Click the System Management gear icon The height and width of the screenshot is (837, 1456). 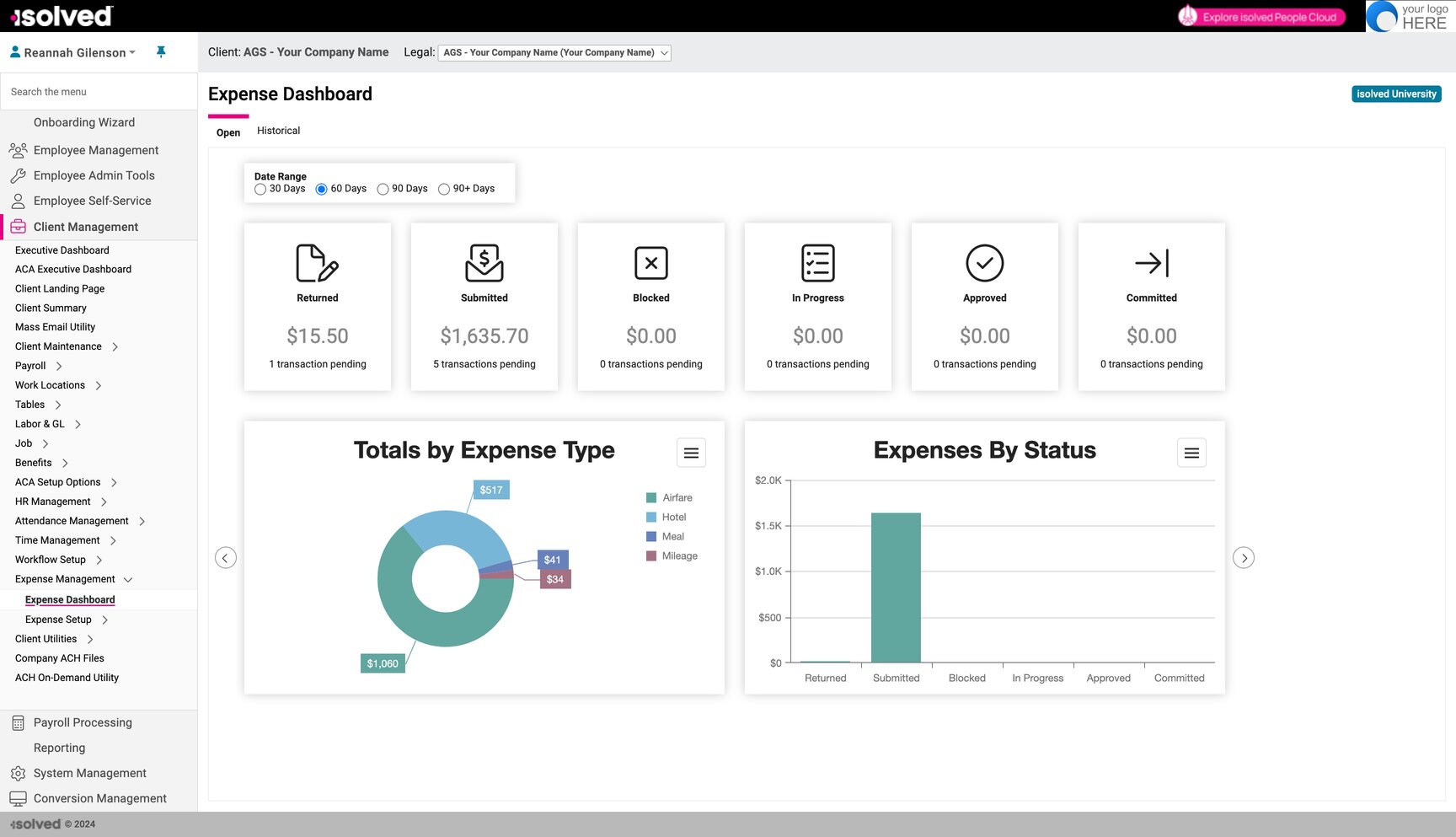click(18, 774)
